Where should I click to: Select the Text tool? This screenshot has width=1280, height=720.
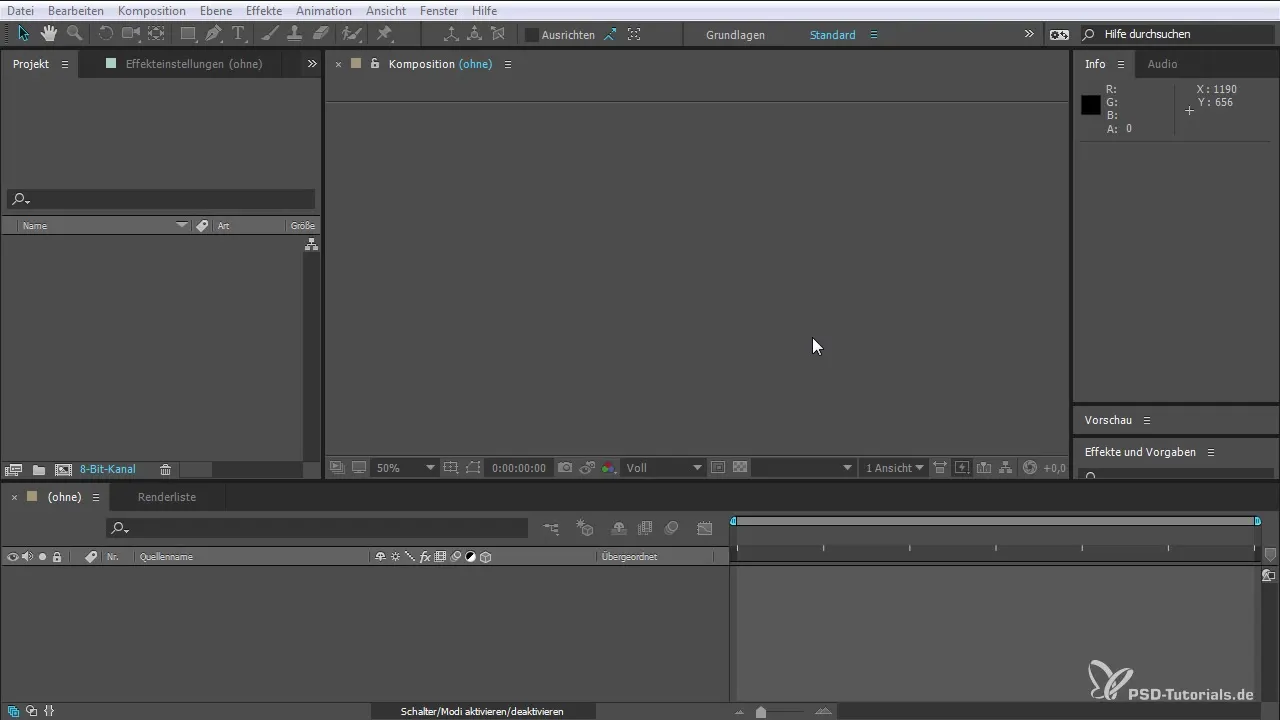pyautogui.click(x=238, y=34)
